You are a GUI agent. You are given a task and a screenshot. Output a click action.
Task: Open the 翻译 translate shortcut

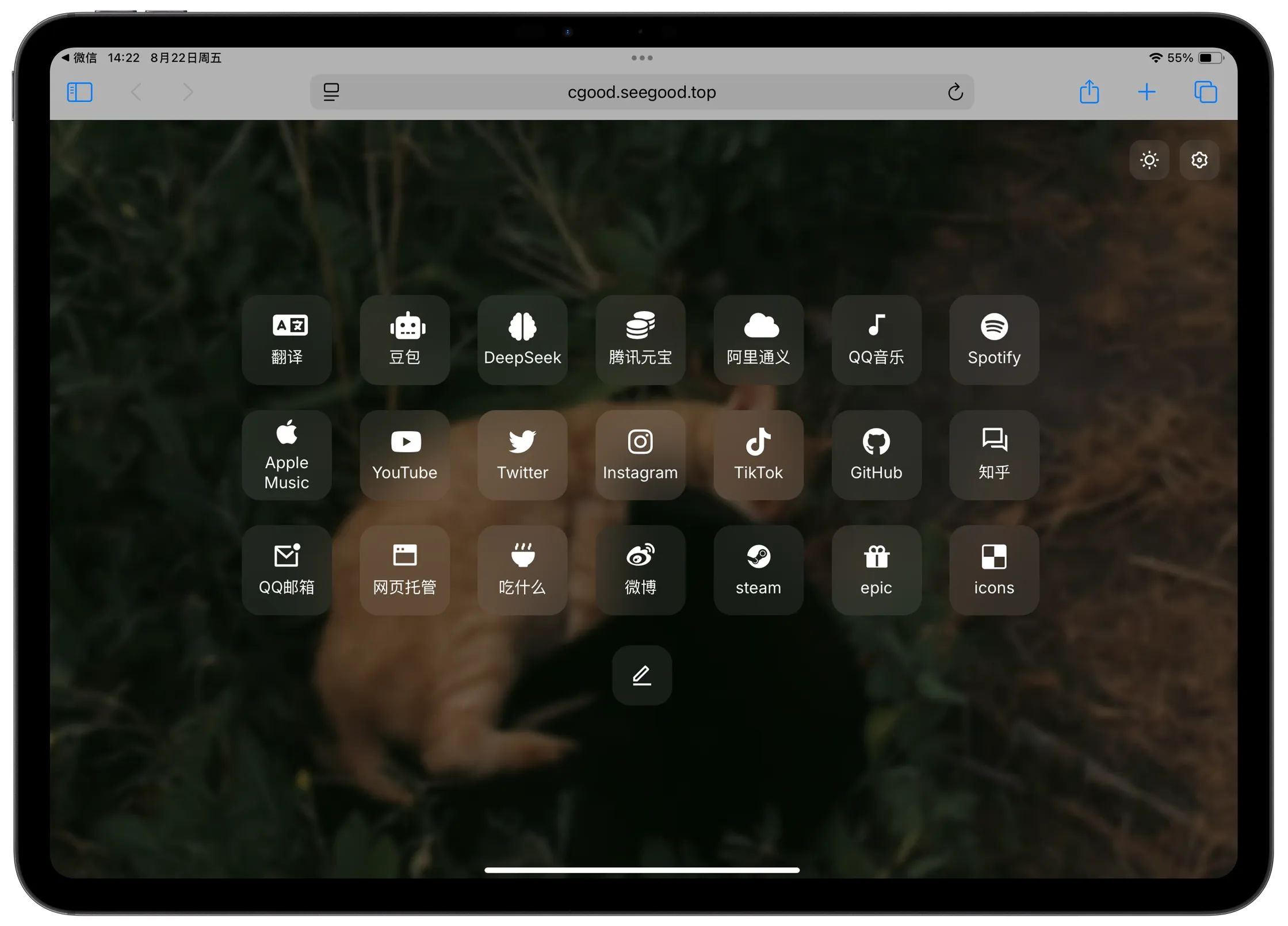point(286,340)
